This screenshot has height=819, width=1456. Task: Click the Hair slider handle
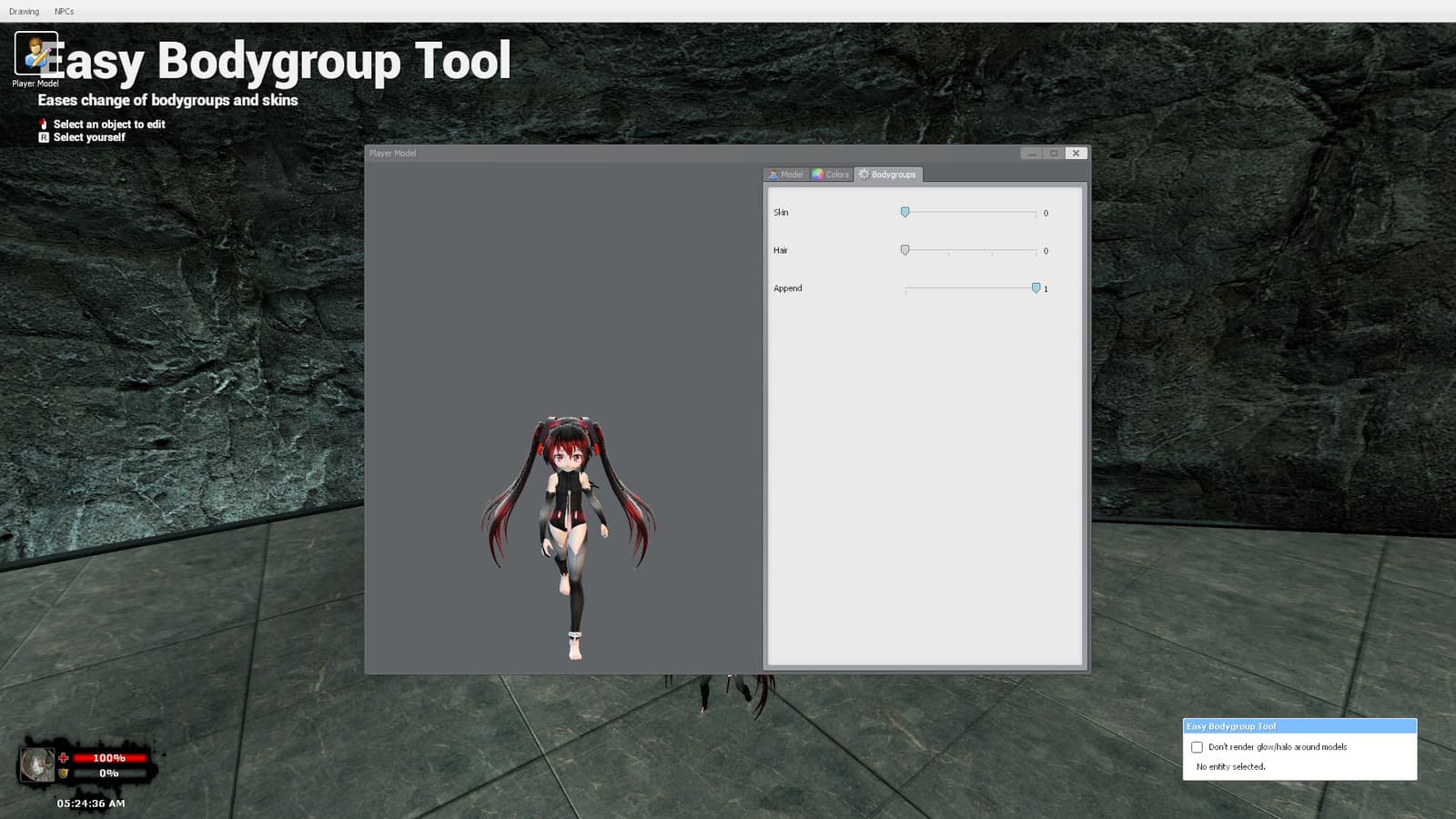click(905, 250)
